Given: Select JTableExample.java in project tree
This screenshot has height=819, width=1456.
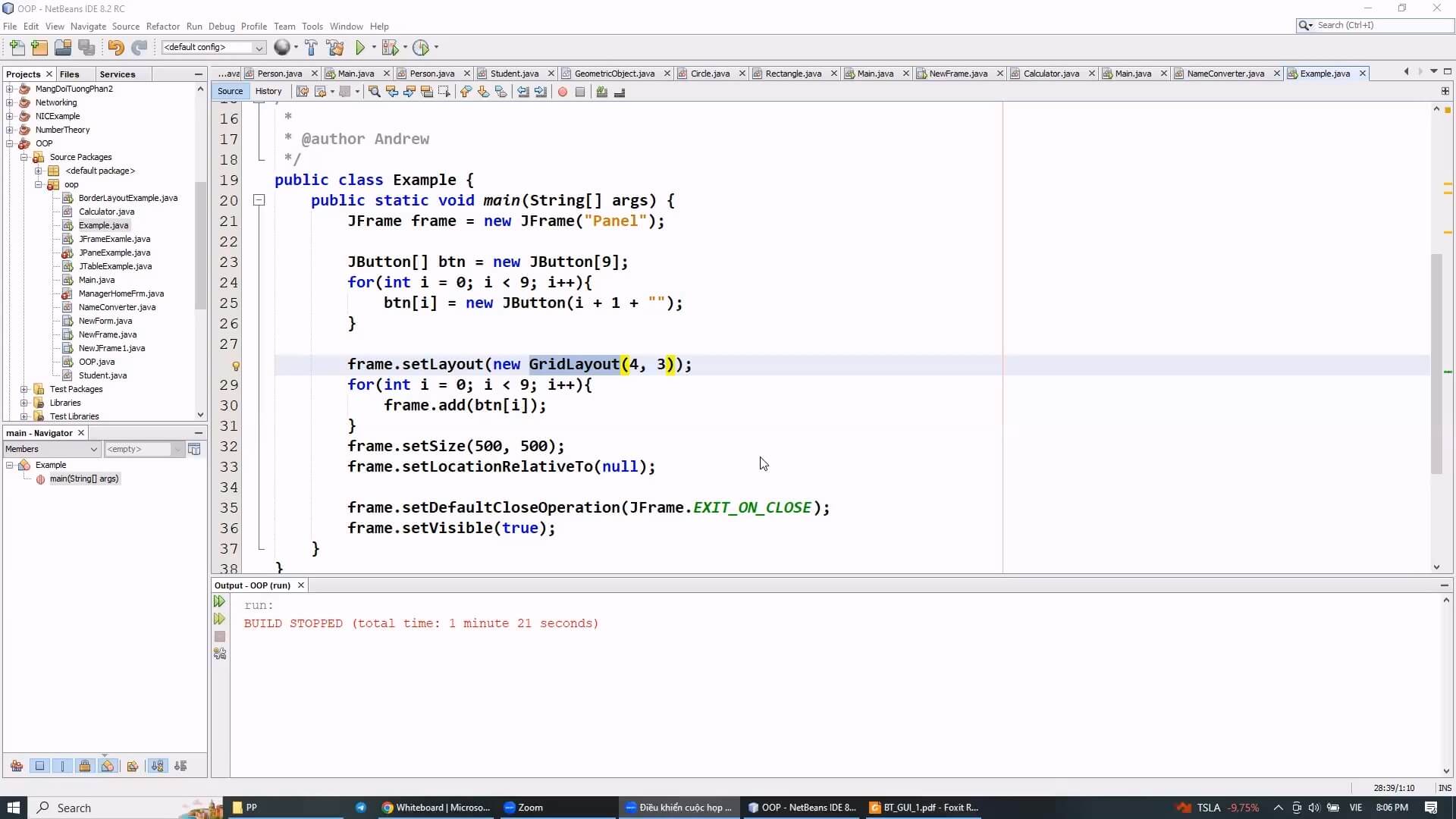Looking at the screenshot, I should point(115,266).
